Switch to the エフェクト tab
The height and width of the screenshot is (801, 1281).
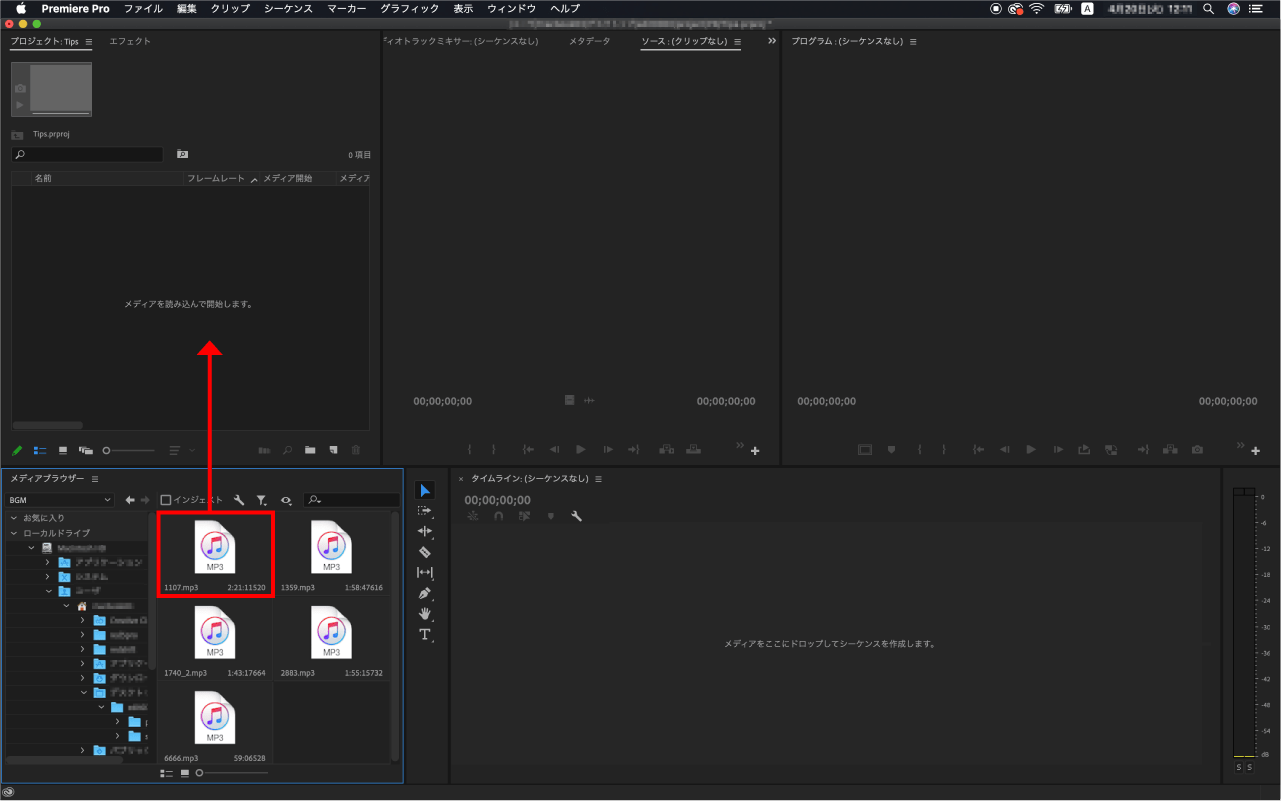[x=130, y=41]
